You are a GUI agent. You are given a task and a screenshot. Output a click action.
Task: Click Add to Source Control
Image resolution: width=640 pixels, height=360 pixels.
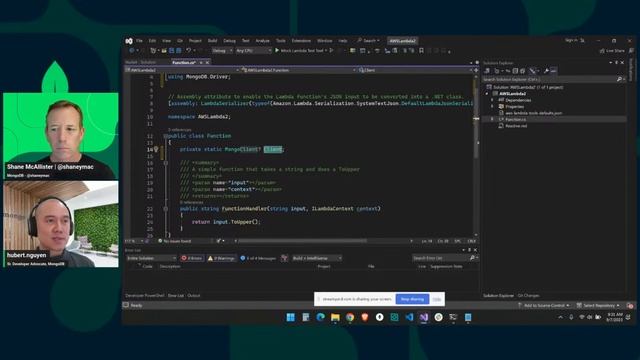pos(544,305)
